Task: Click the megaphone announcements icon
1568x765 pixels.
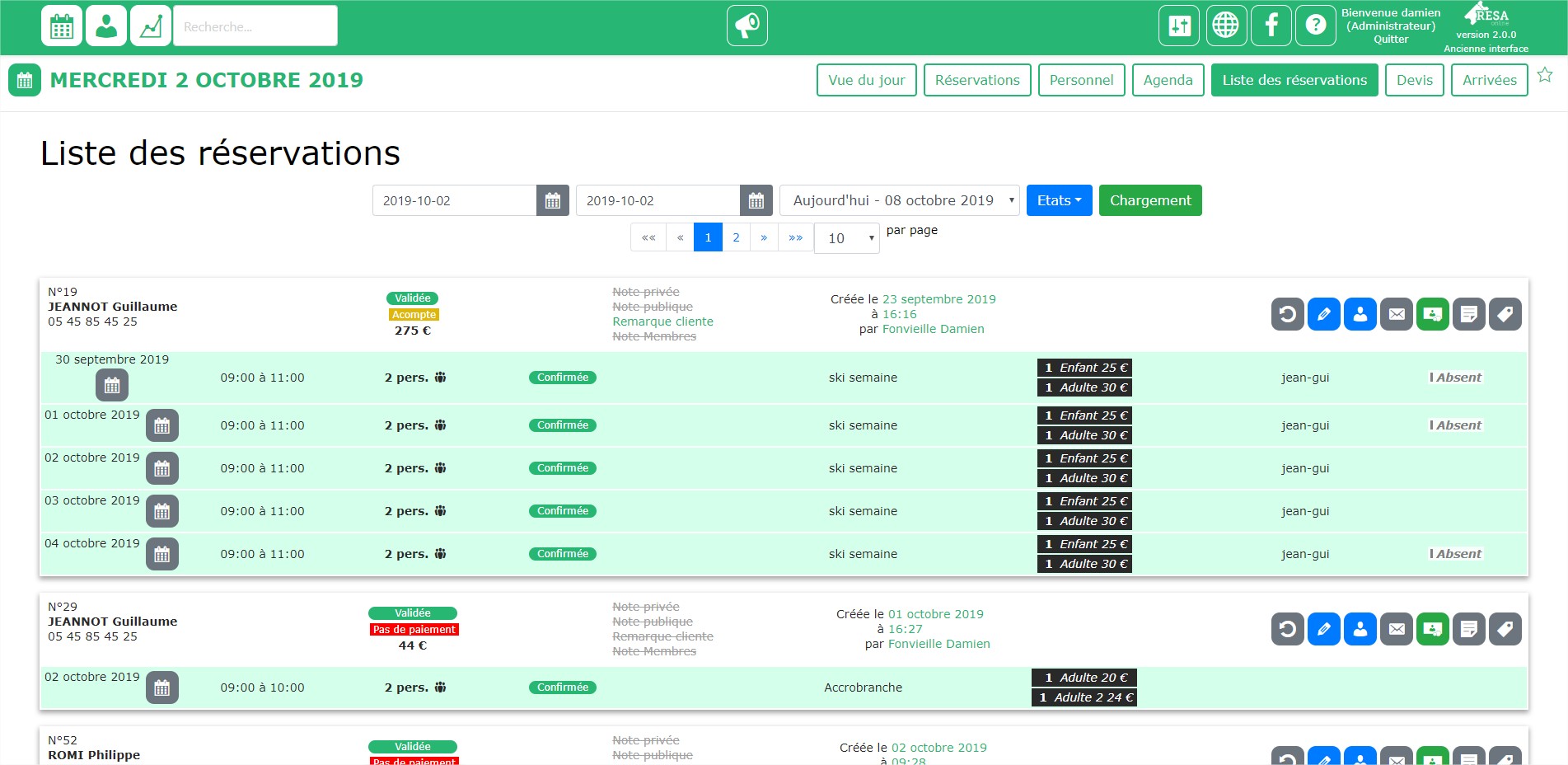Action: (x=747, y=26)
